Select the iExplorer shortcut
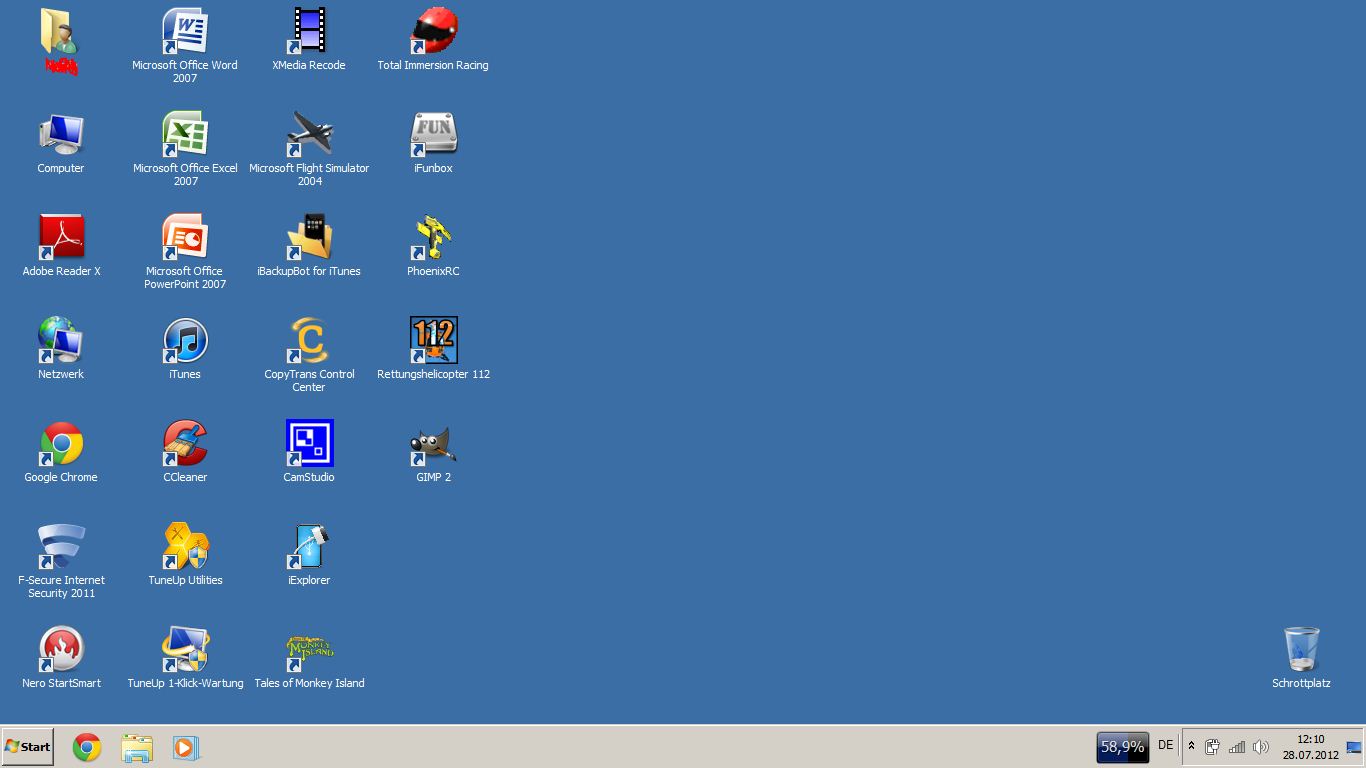1366x768 pixels. point(309,547)
